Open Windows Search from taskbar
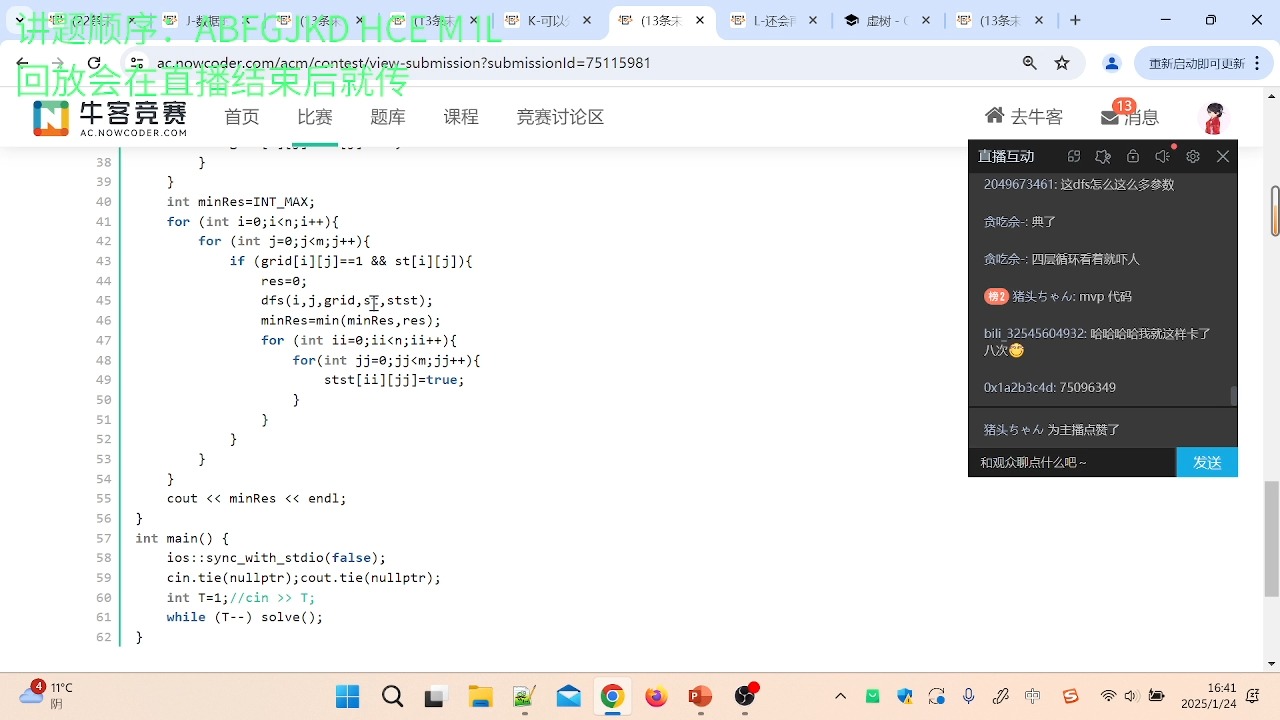Image resolution: width=1280 pixels, height=720 pixels. [x=392, y=697]
